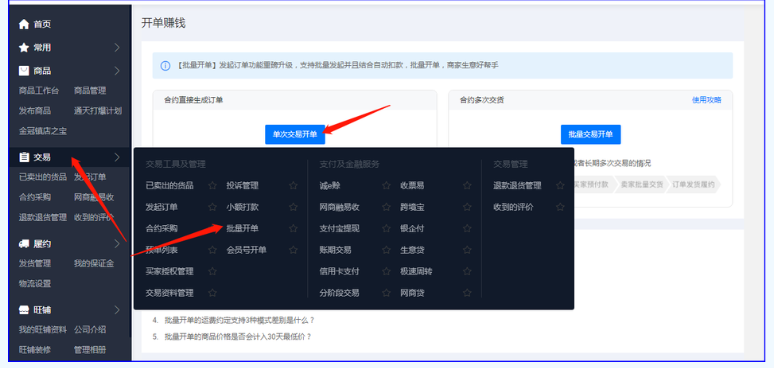Click the truck icon beside 履约
774x368 pixels.
(x=24, y=243)
